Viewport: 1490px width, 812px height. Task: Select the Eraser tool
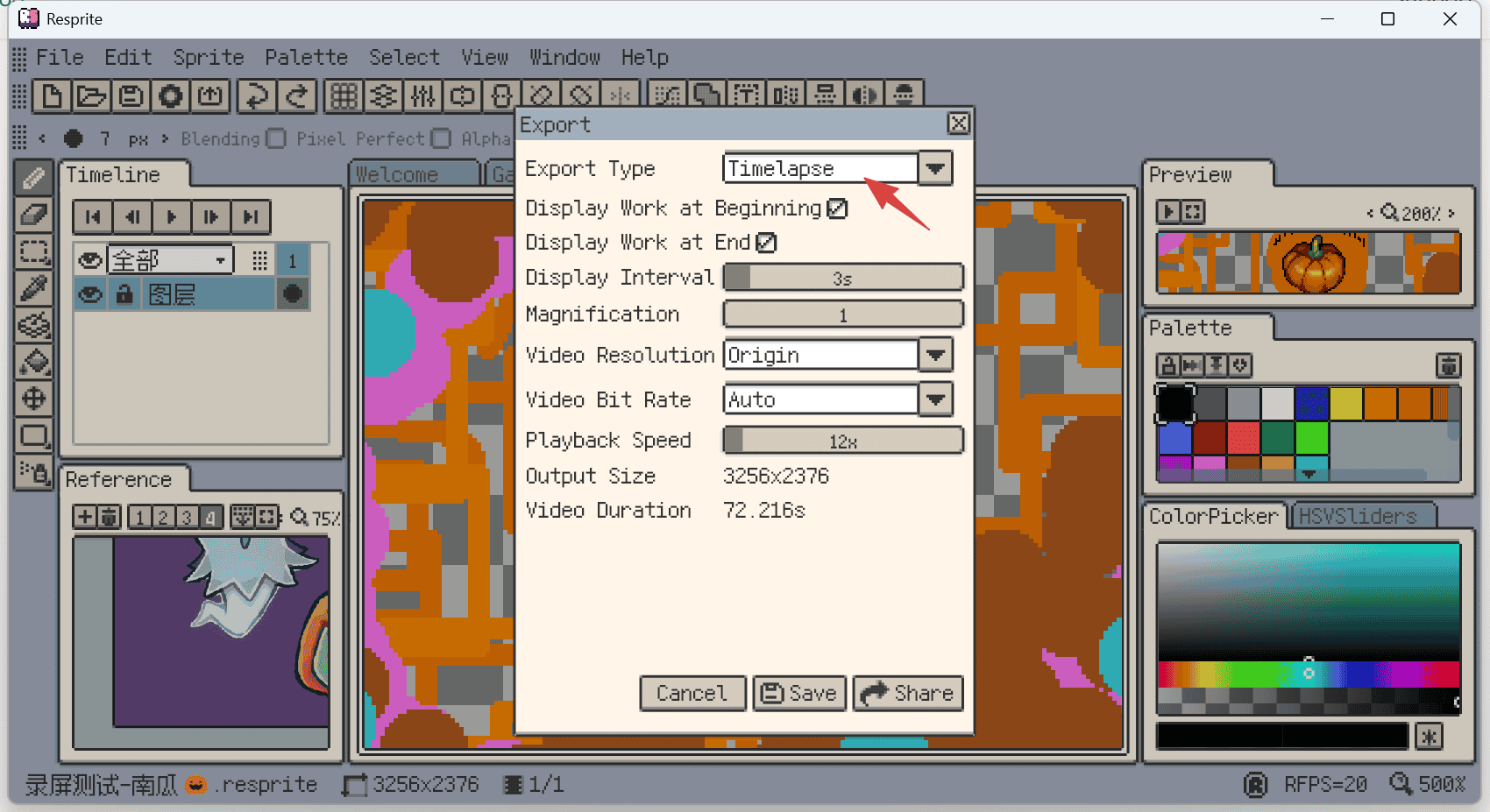point(34,215)
